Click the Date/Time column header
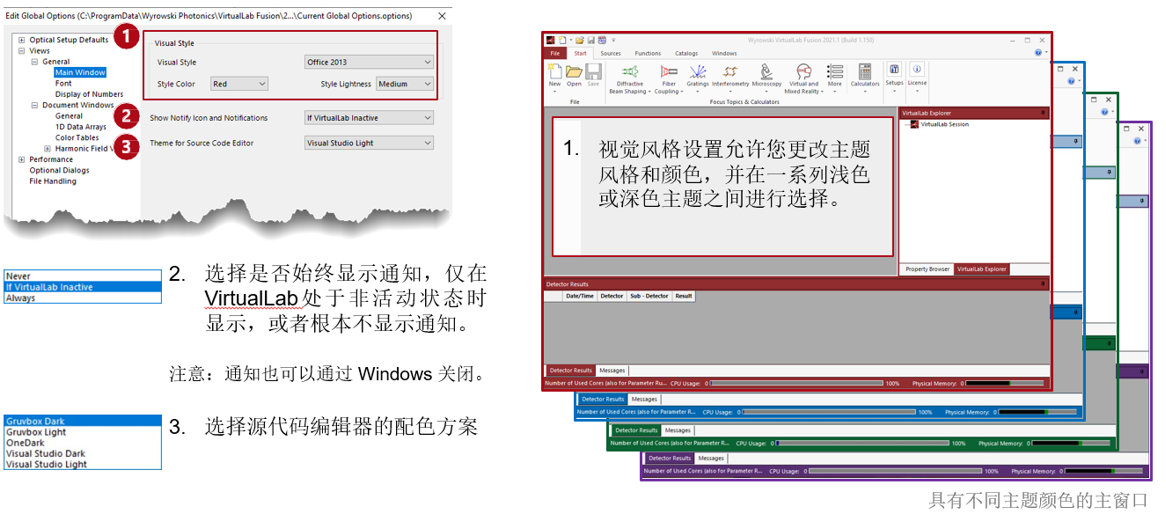Viewport: 1166px width, 530px height. (x=581, y=296)
